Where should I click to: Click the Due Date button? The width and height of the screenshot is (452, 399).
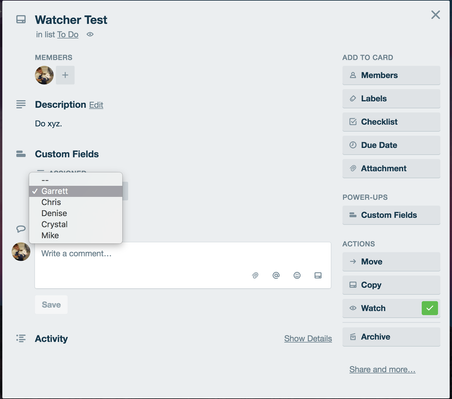click(x=391, y=145)
